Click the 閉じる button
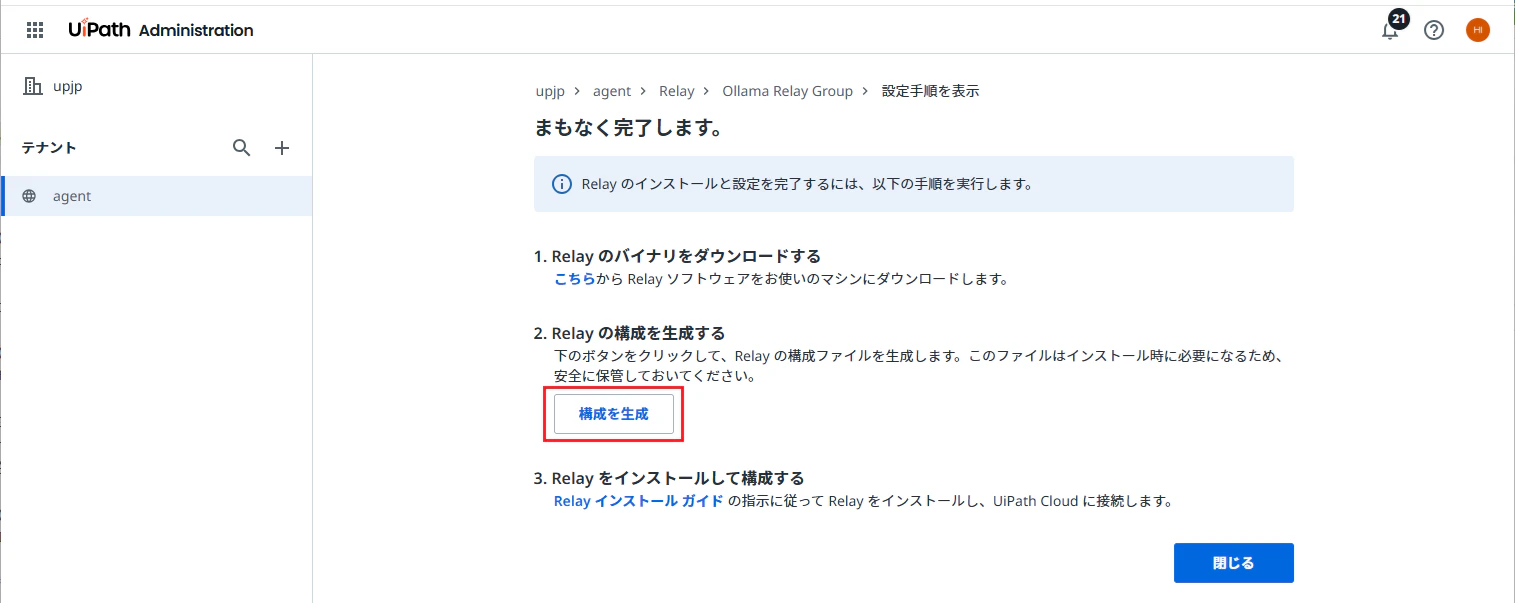This screenshot has width=1515, height=603. (x=1234, y=563)
